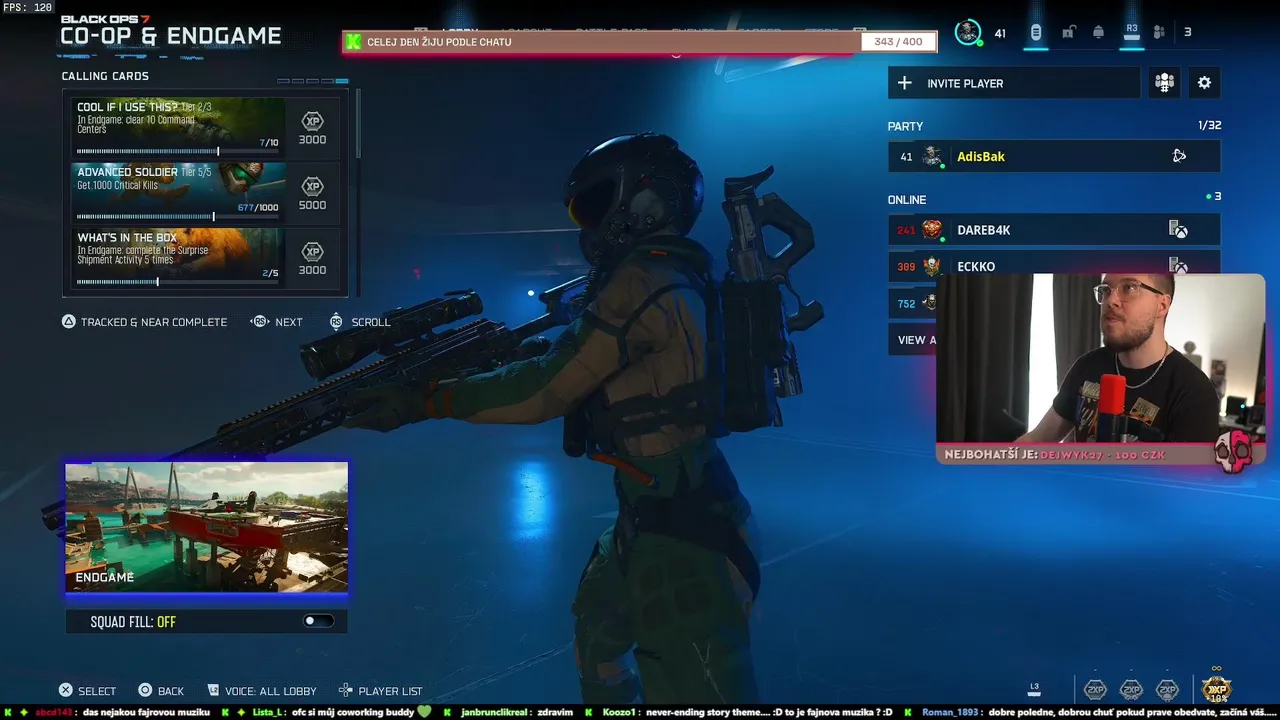Open the friends icon next to 3
Screen dimensions: 1280x720
click(1159, 32)
